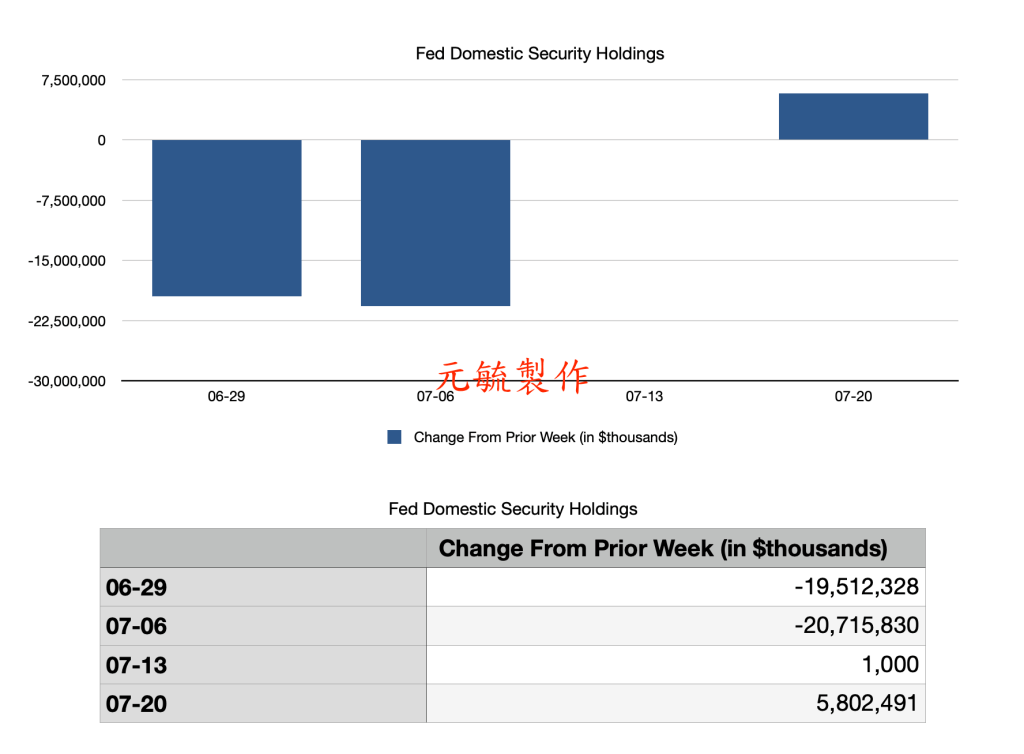Select the red watermark text on the chart
Viewport: 1024px width, 754px height.
(513, 376)
